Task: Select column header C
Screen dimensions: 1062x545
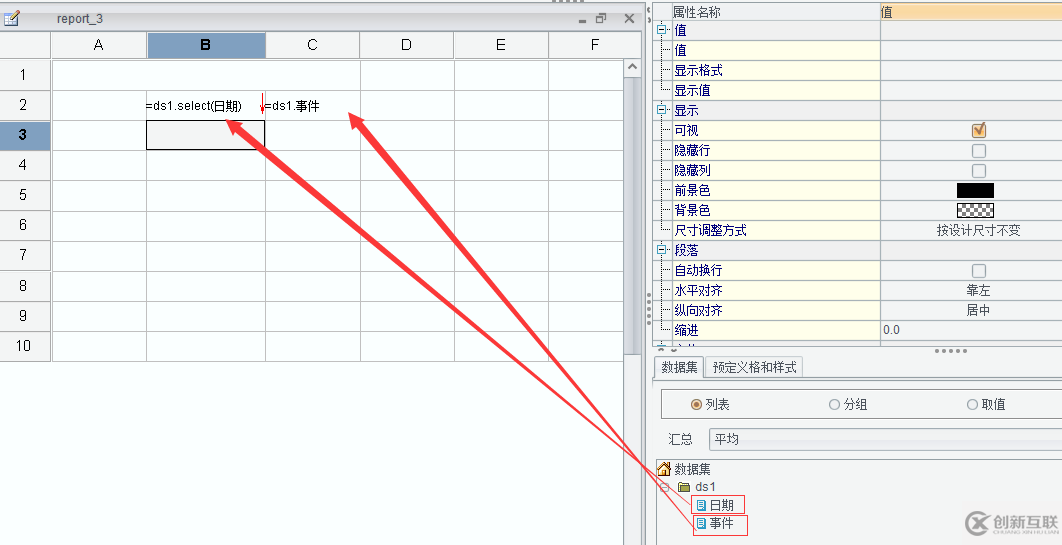Action: pyautogui.click(x=312, y=45)
